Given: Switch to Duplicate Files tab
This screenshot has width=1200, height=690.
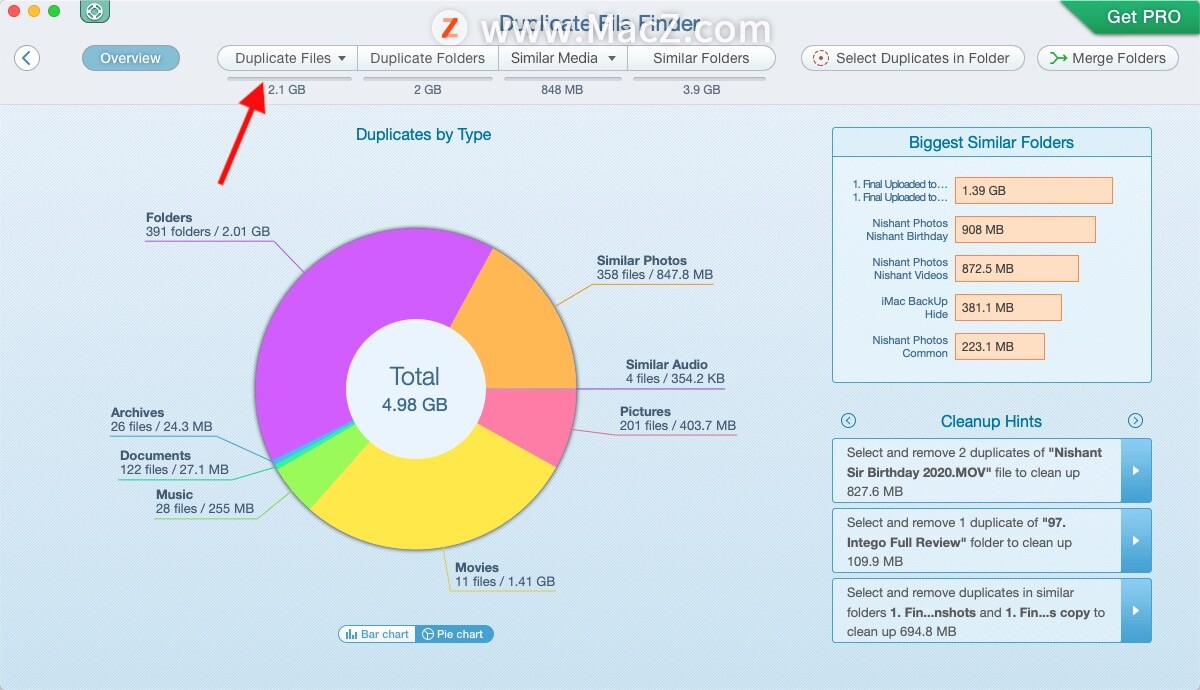Looking at the screenshot, I should 287,58.
